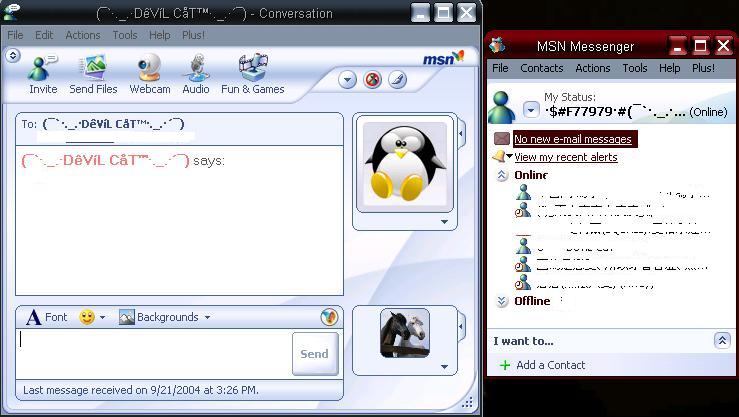739x417 pixels.
Task: Open Fun & Games
Action: pyautogui.click(x=253, y=74)
